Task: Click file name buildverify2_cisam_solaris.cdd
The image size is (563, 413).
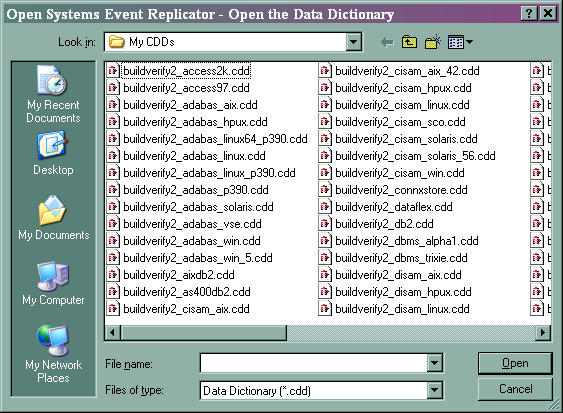Action: pos(406,139)
